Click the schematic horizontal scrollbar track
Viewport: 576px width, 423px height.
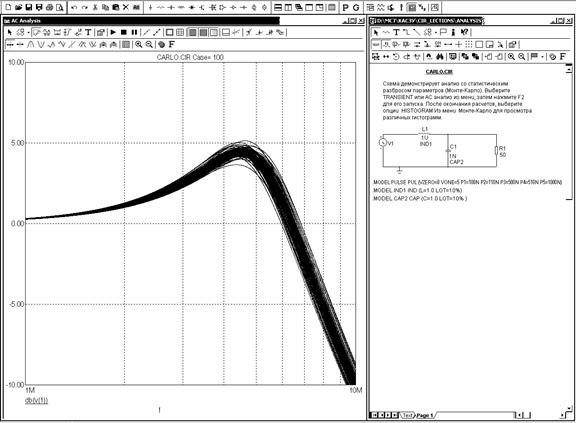[475, 415]
